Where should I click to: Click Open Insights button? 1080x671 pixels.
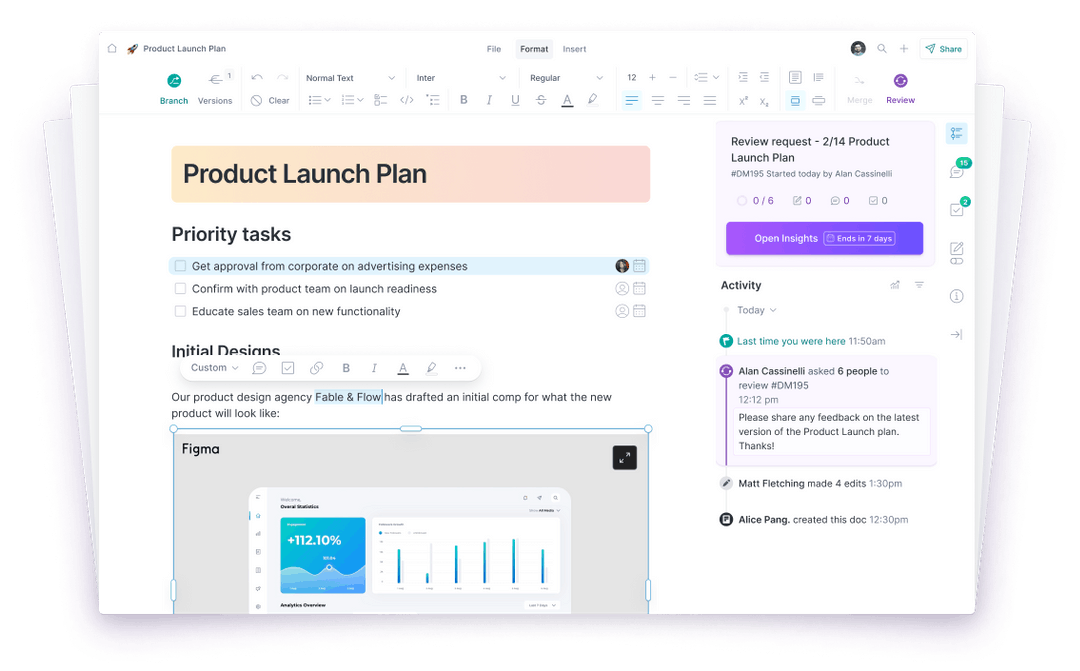click(824, 238)
